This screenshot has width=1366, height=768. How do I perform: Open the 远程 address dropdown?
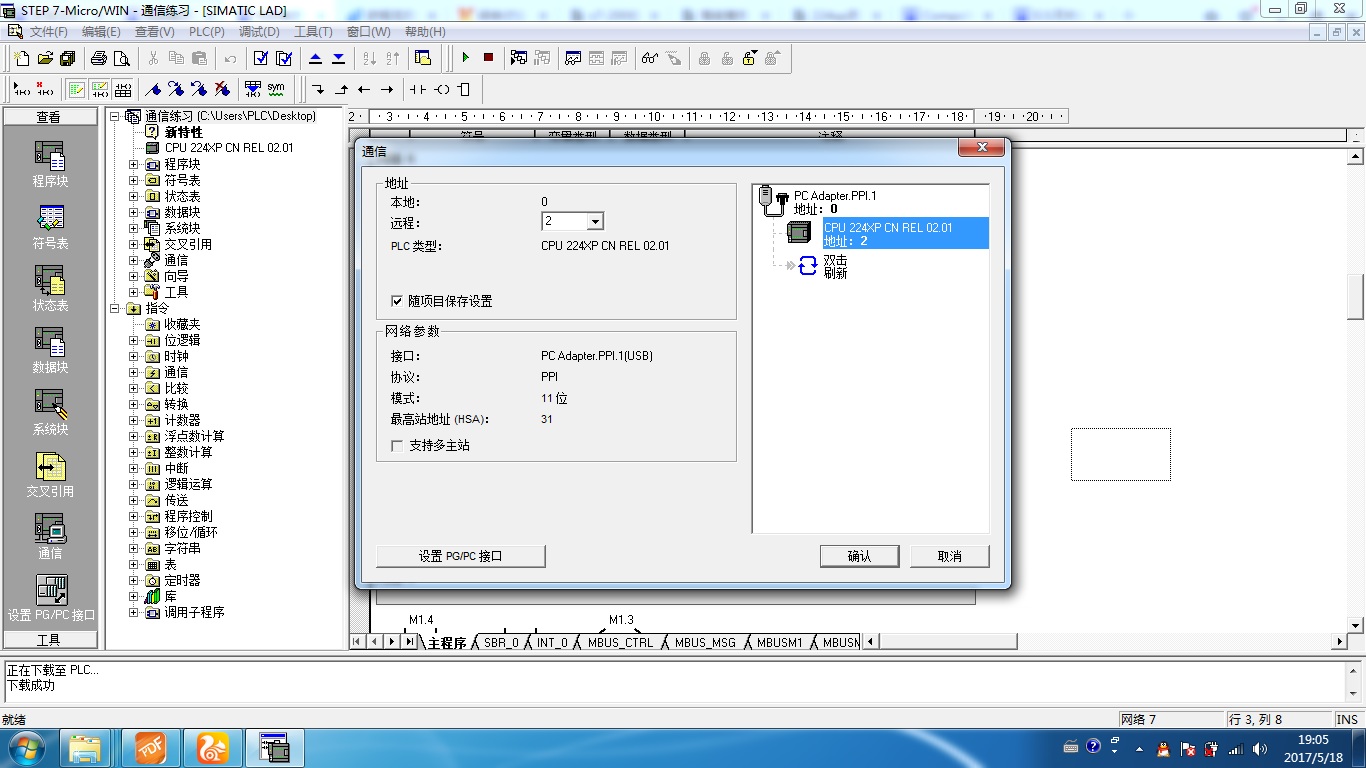595,222
